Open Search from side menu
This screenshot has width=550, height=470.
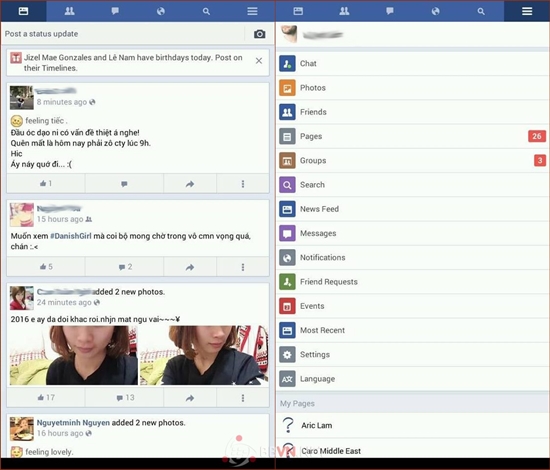pos(413,185)
